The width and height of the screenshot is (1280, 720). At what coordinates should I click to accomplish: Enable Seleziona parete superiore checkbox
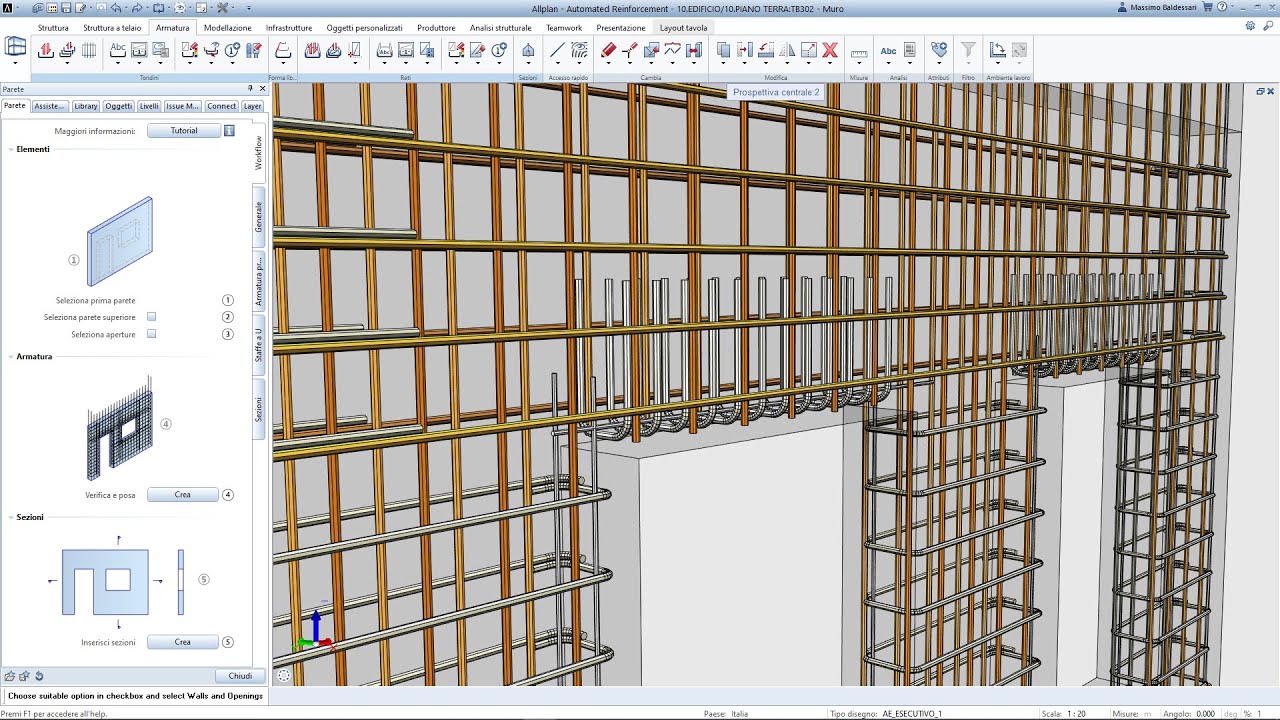(x=151, y=317)
